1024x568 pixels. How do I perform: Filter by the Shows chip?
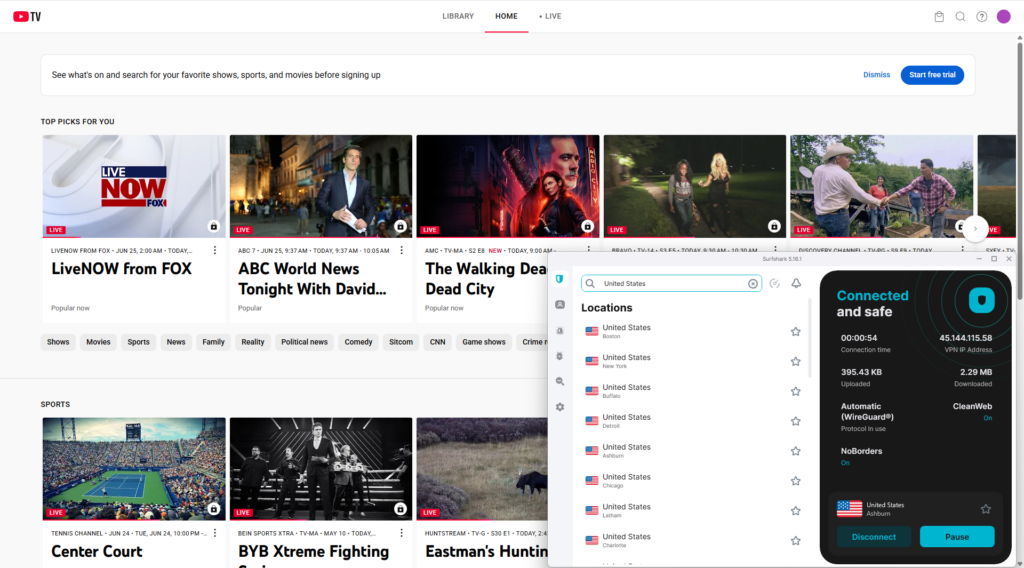point(58,342)
